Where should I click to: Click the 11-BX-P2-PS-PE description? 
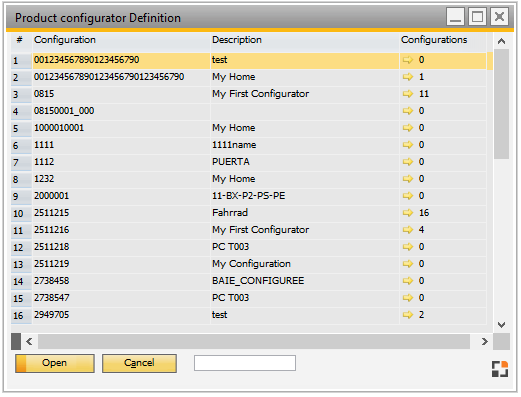305,196
